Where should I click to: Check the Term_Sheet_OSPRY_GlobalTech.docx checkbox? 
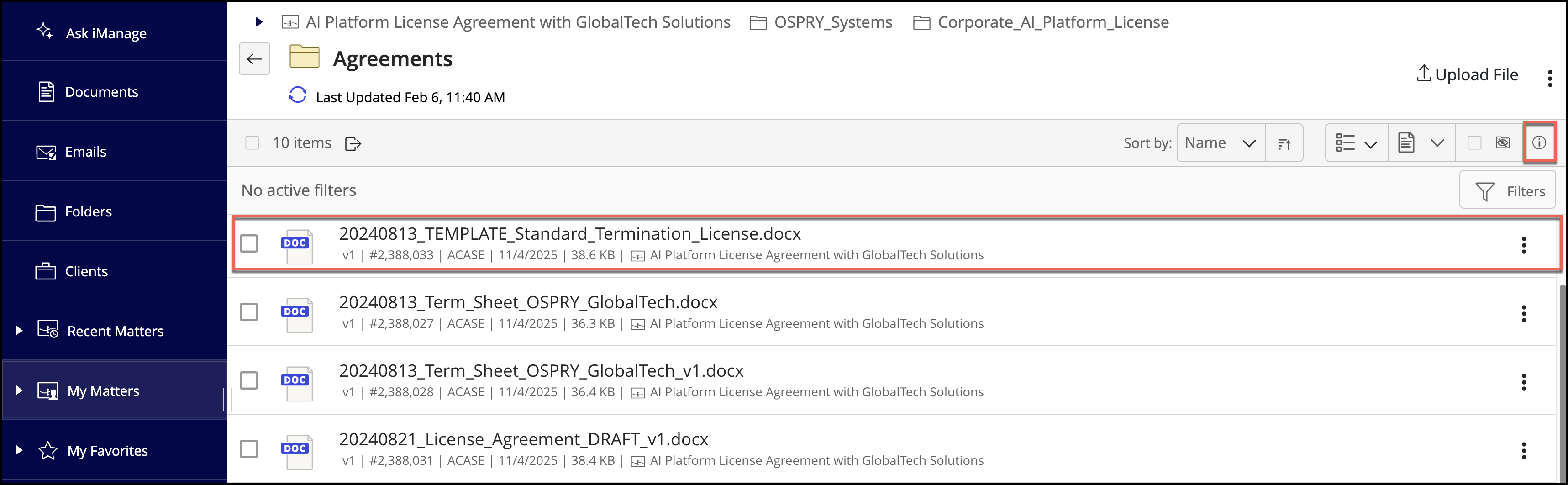coord(249,312)
